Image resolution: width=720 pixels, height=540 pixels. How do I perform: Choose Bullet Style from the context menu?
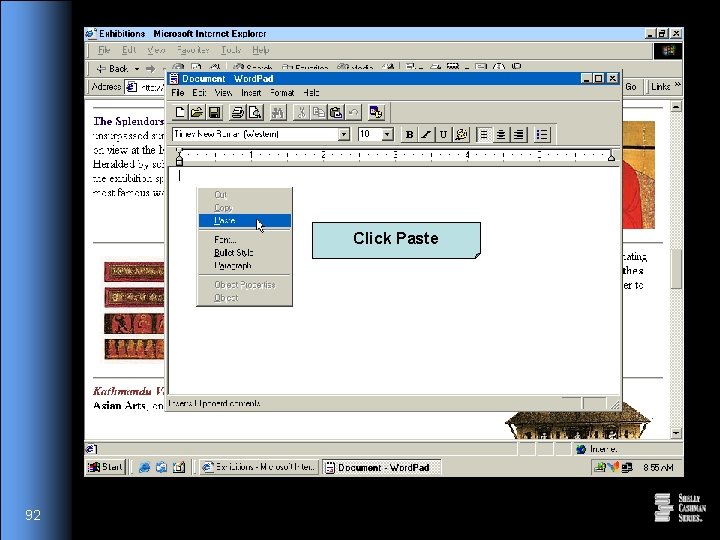click(245, 253)
